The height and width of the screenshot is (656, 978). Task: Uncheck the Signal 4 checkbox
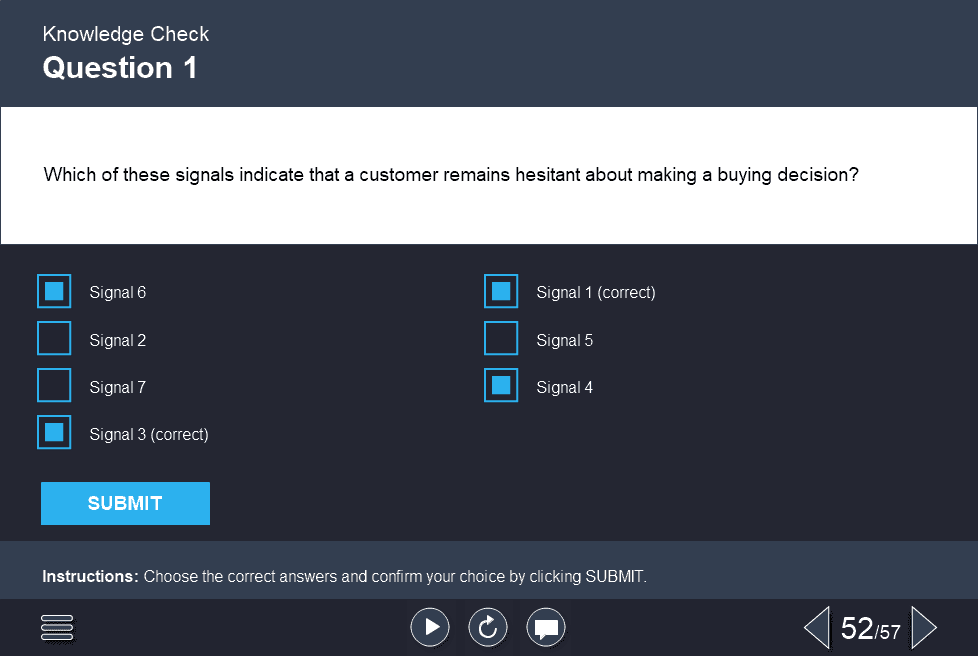click(501, 385)
